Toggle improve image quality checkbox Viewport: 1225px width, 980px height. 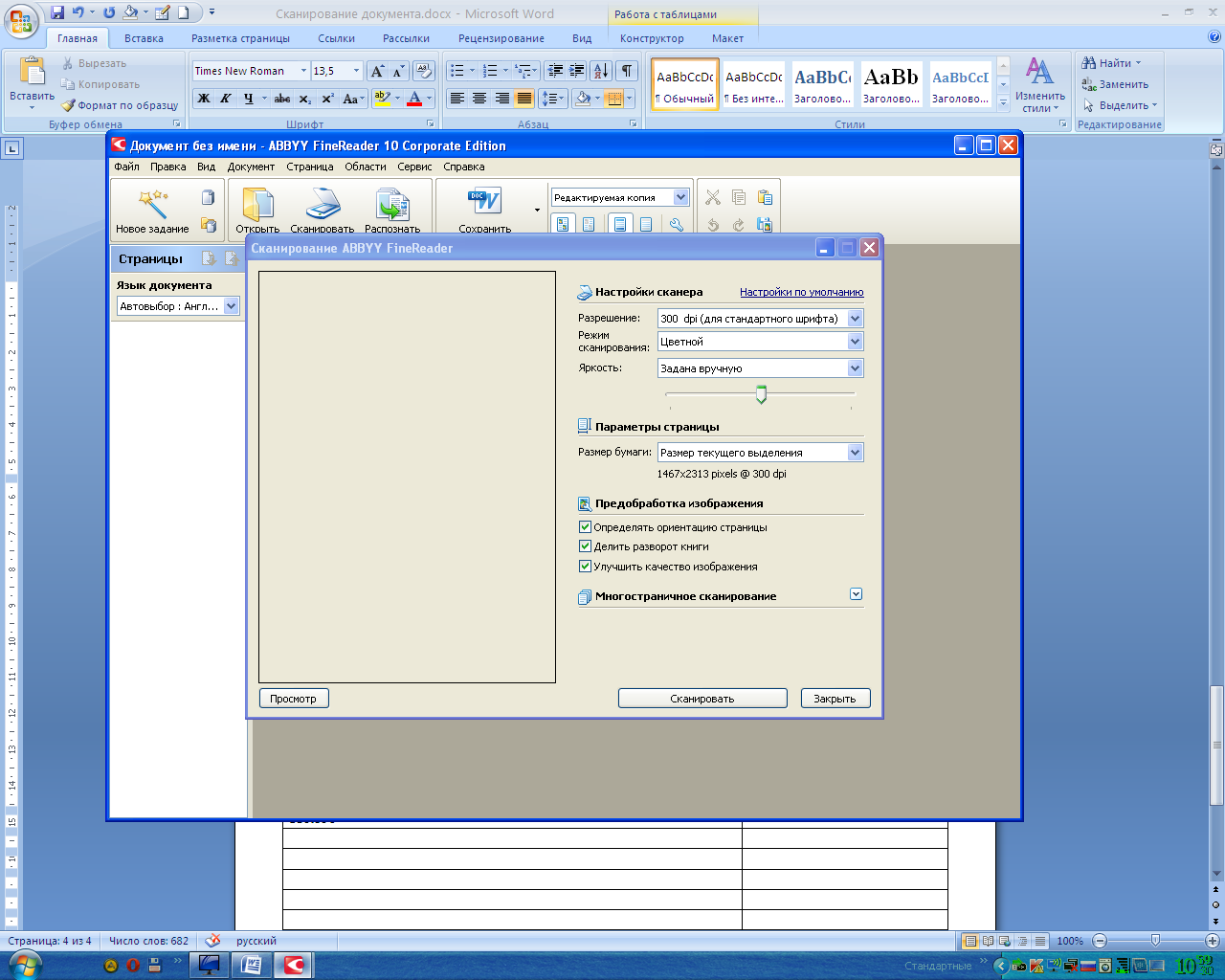click(585, 567)
